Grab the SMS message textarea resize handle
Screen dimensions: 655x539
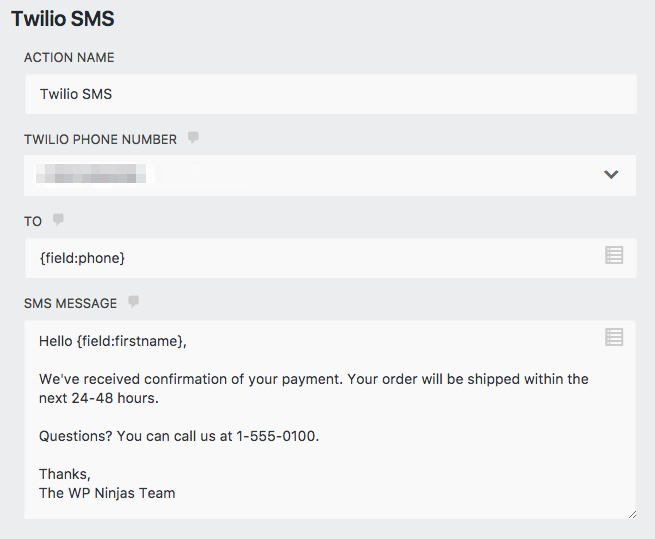pos(630,513)
